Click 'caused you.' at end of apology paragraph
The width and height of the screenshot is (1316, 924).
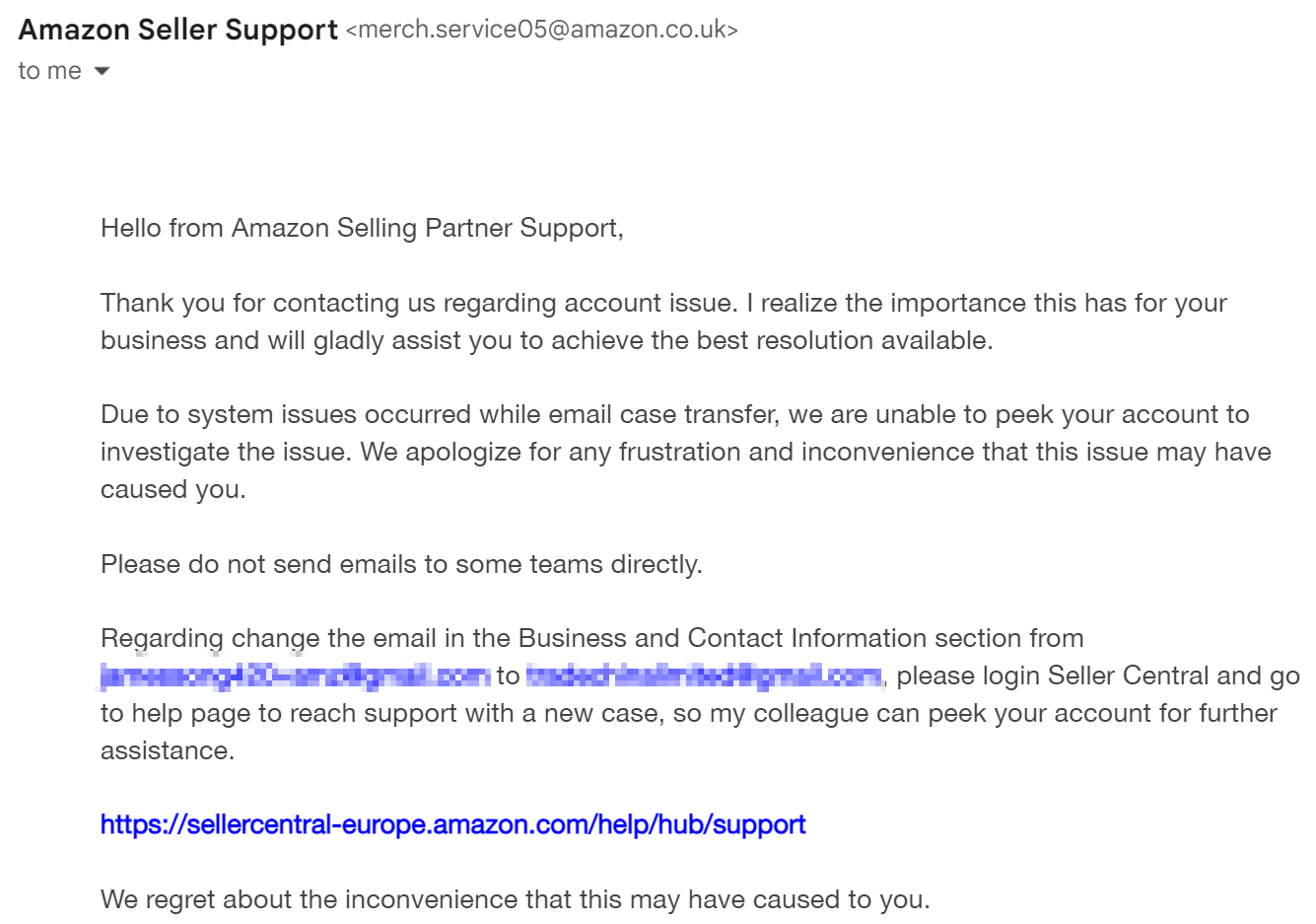tap(173, 489)
